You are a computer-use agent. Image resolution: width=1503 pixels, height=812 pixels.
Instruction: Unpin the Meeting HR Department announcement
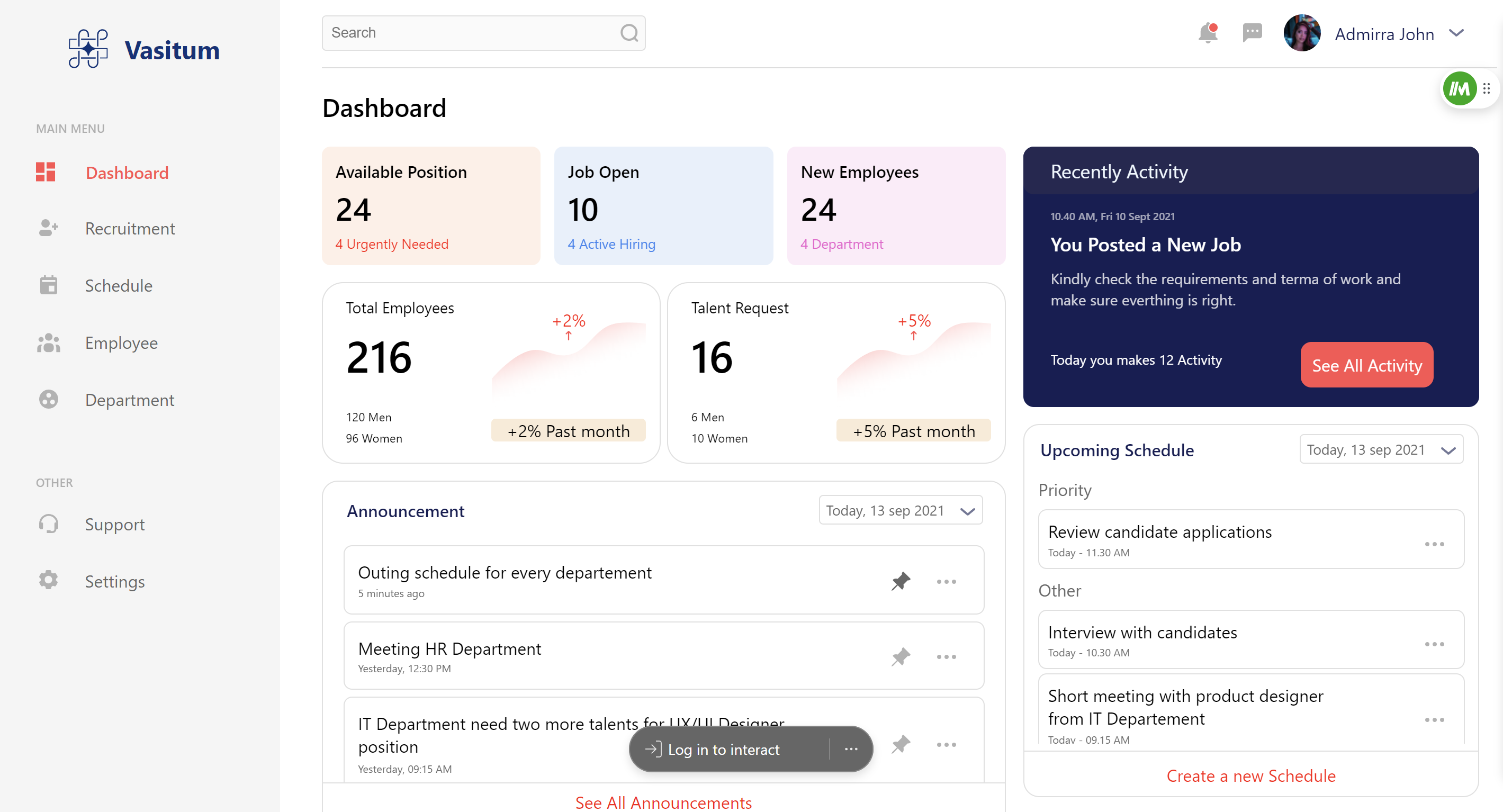point(901,657)
